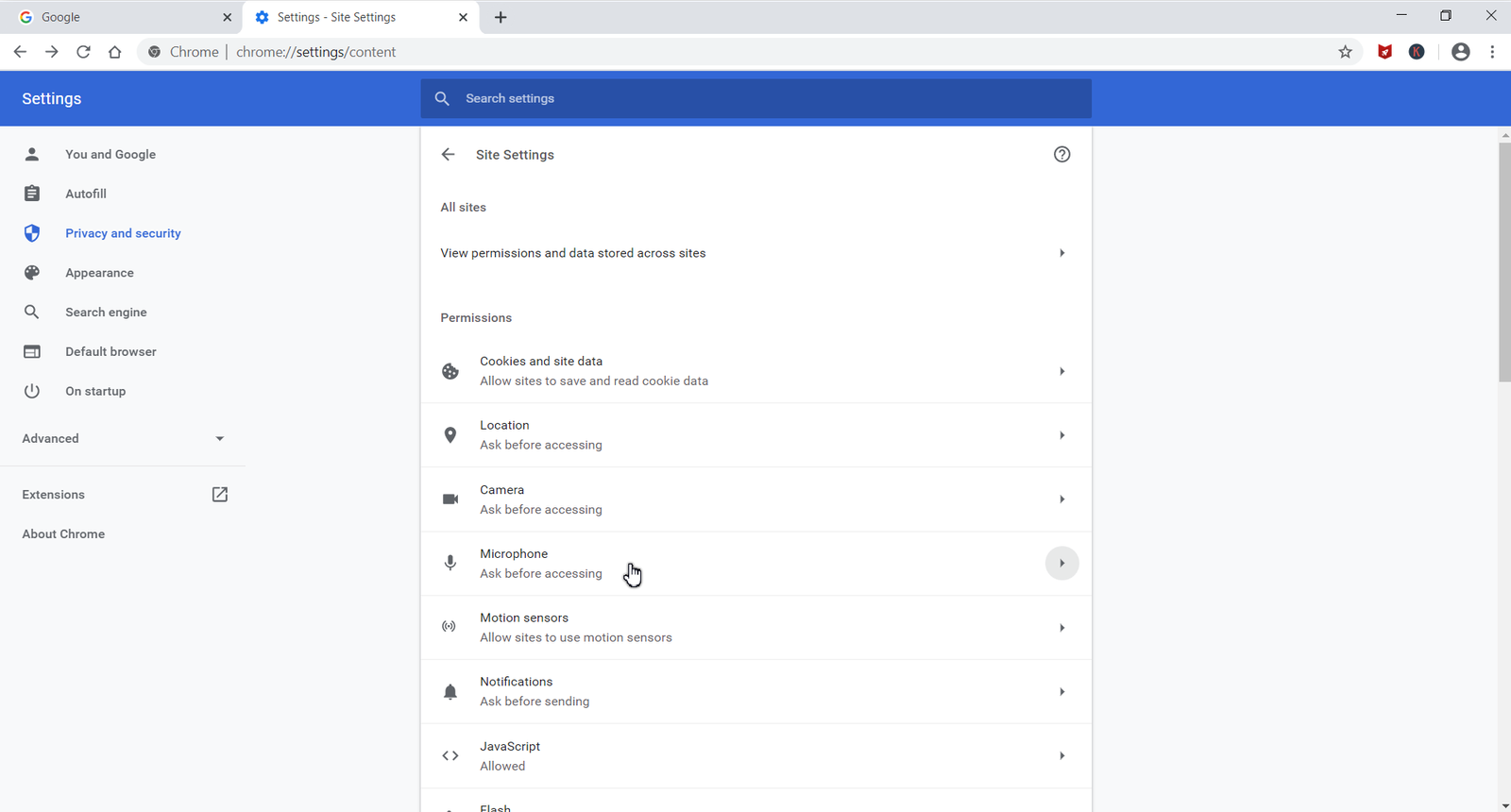This screenshot has width=1511, height=812.
Task: Open the profile avatar menu
Action: (x=1461, y=52)
